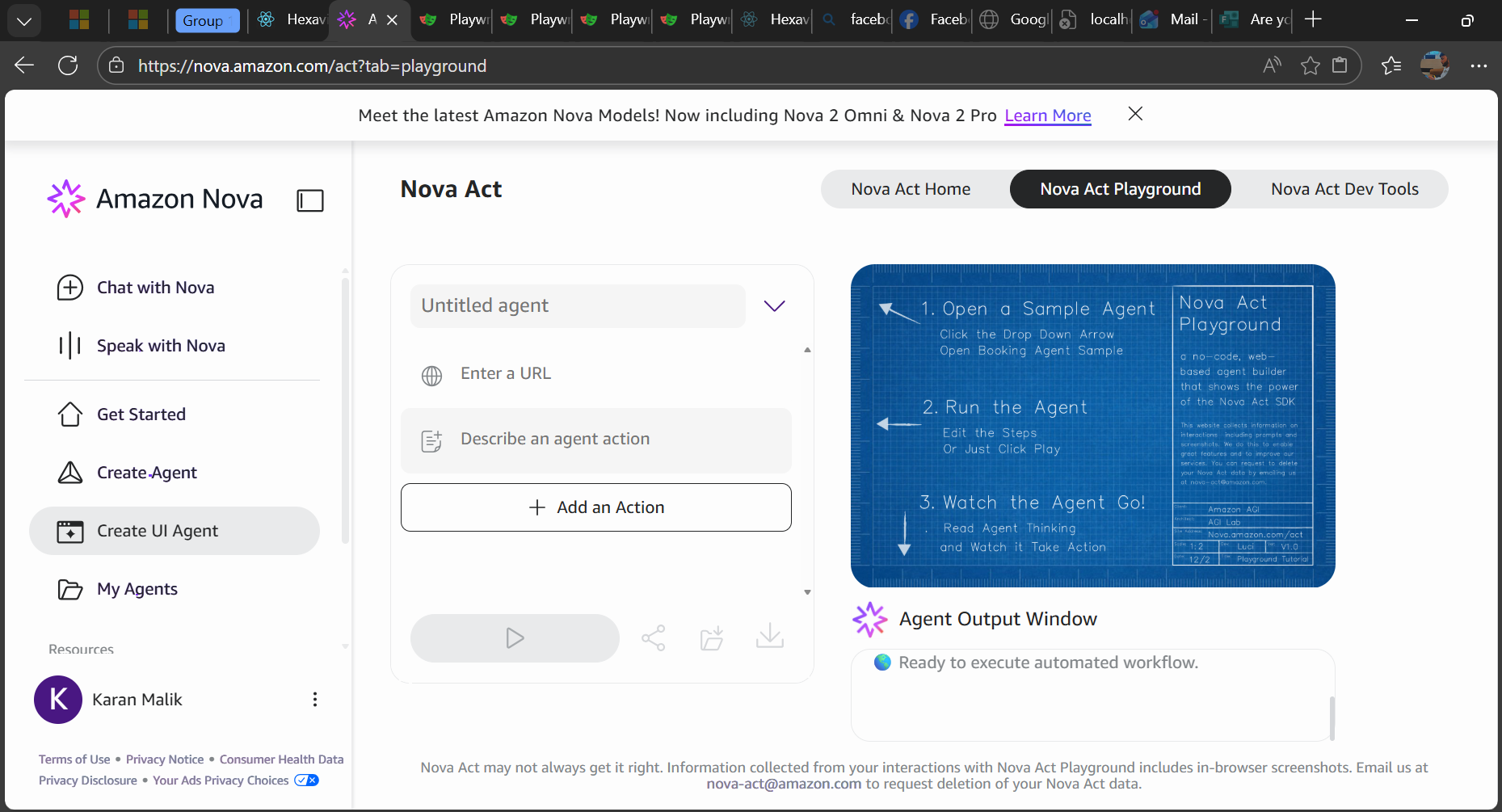Viewport: 1502px width, 812px height.
Task: Click the Resources section heading
Action: coord(81,649)
